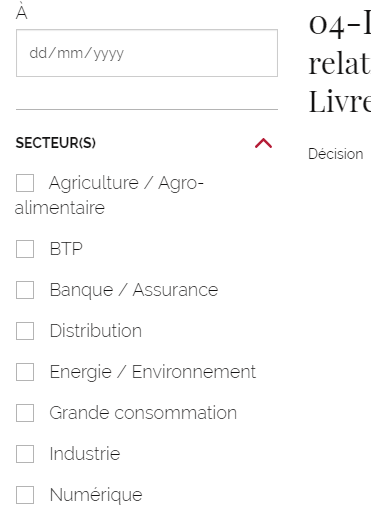Click the "Industrie" sector label

click(x=85, y=454)
